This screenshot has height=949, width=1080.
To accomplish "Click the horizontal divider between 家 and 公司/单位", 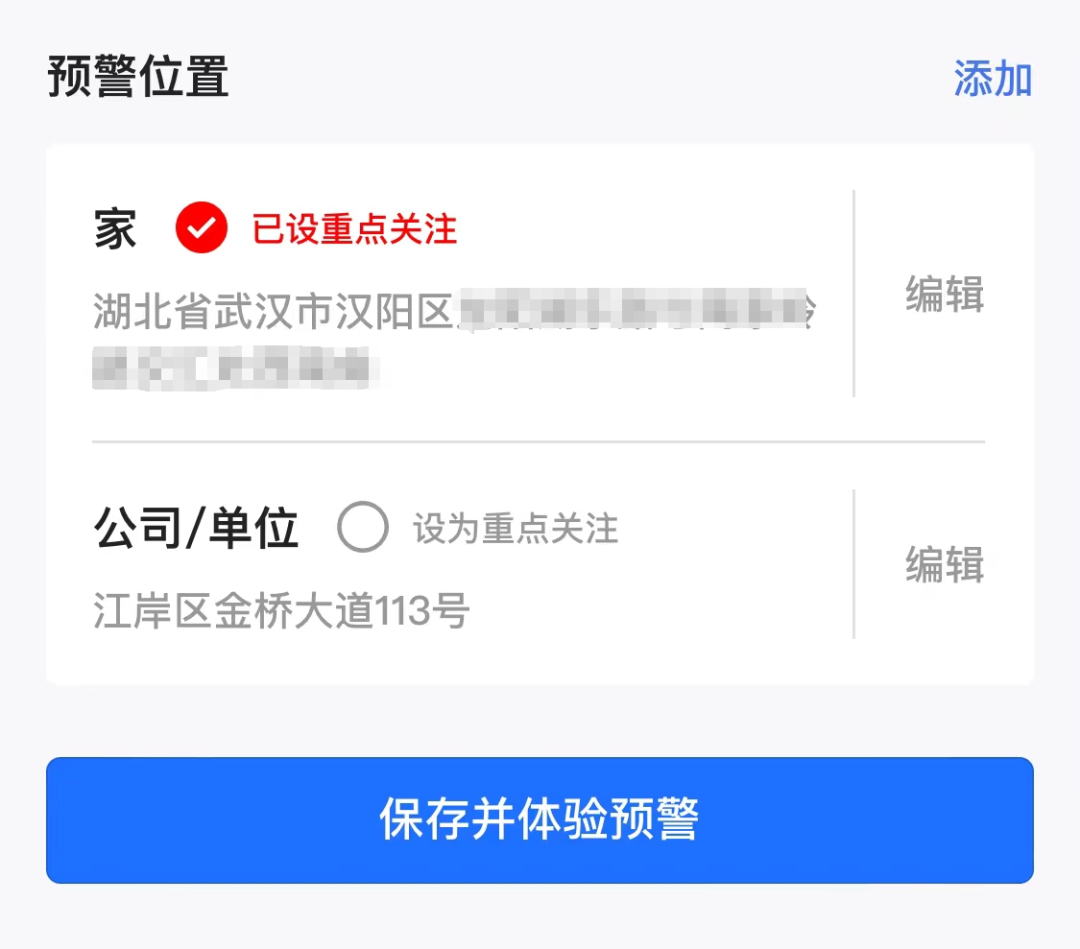I will 538,441.
